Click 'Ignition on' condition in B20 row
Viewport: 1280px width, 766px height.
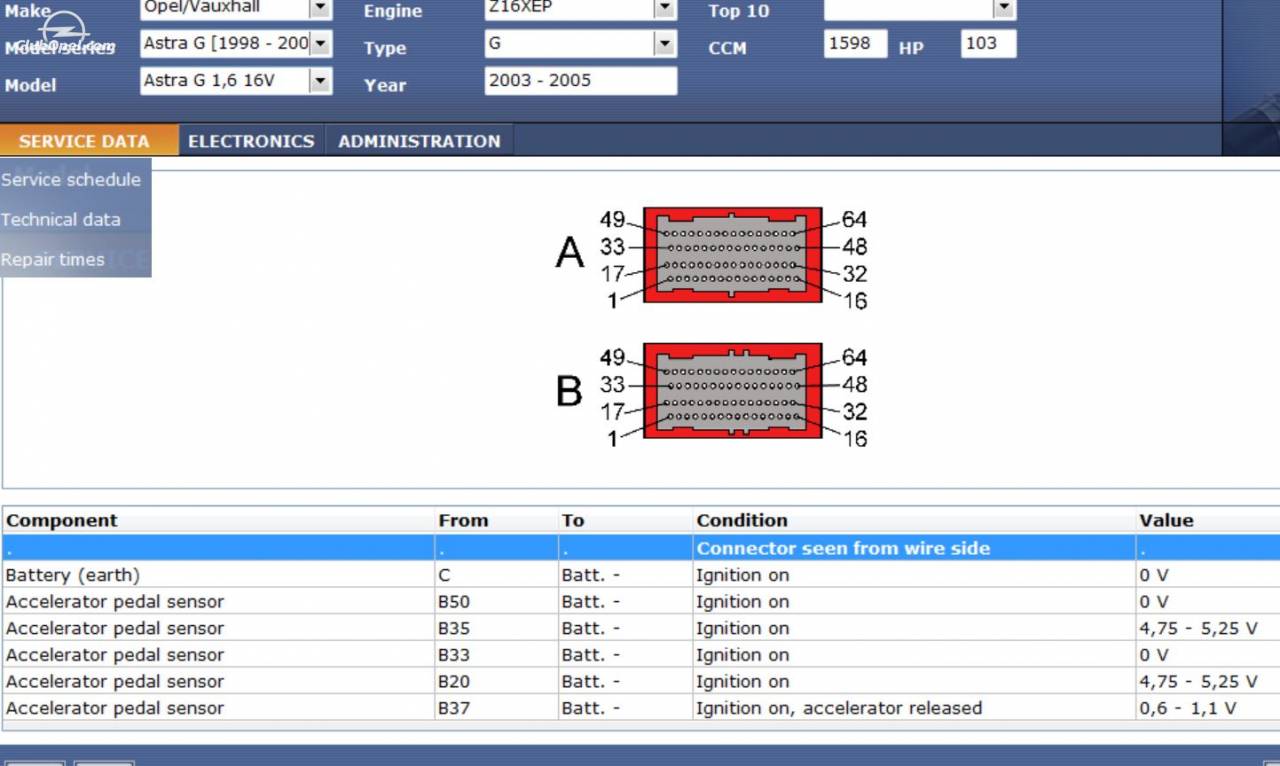click(743, 682)
